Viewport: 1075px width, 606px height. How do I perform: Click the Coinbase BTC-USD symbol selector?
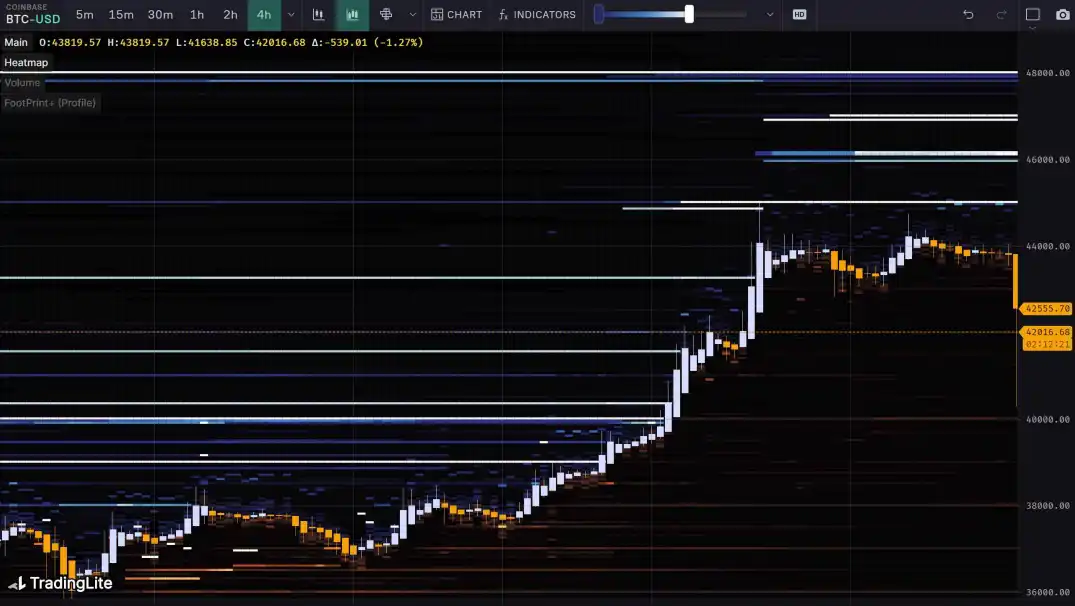tap(32, 14)
